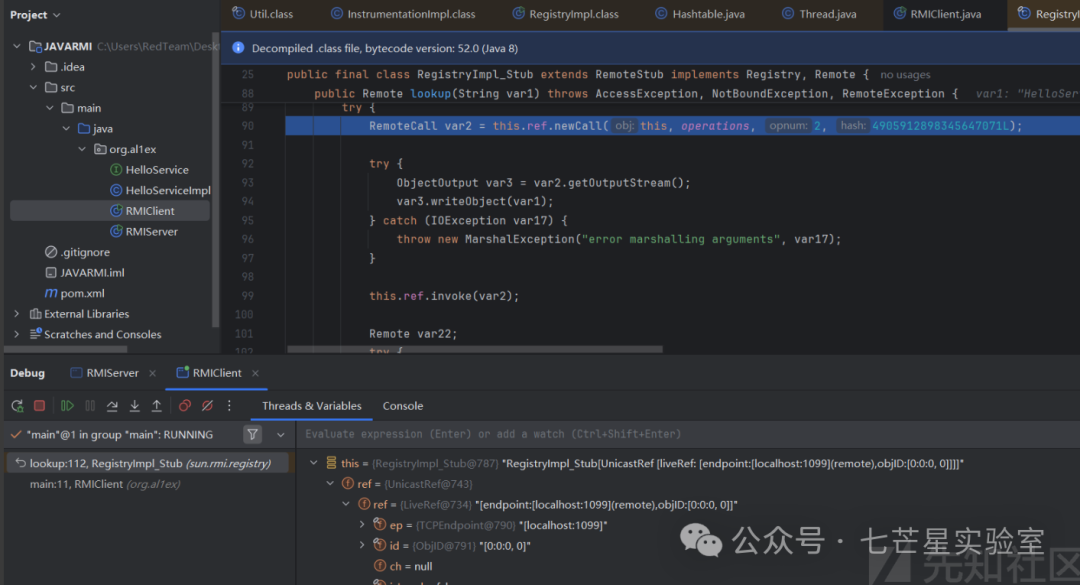Select HelloServiceImpl class in project tree

point(160,190)
